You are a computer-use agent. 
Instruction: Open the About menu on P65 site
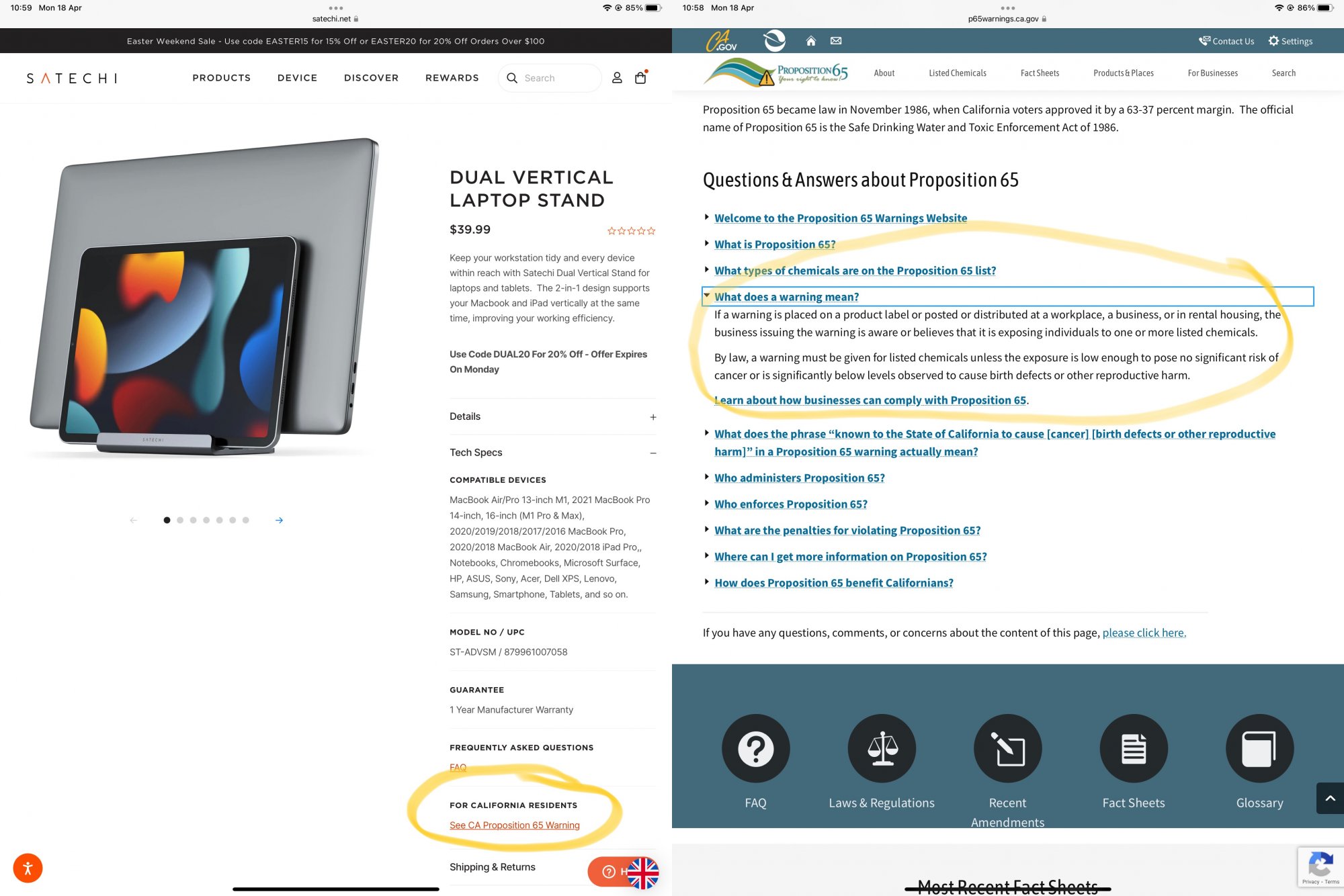pos(884,73)
